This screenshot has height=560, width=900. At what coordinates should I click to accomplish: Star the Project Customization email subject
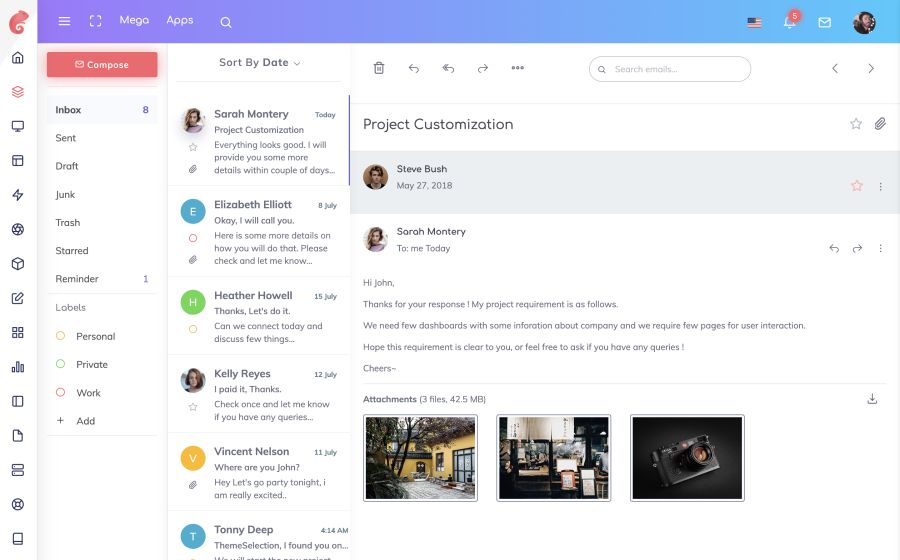(856, 124)
